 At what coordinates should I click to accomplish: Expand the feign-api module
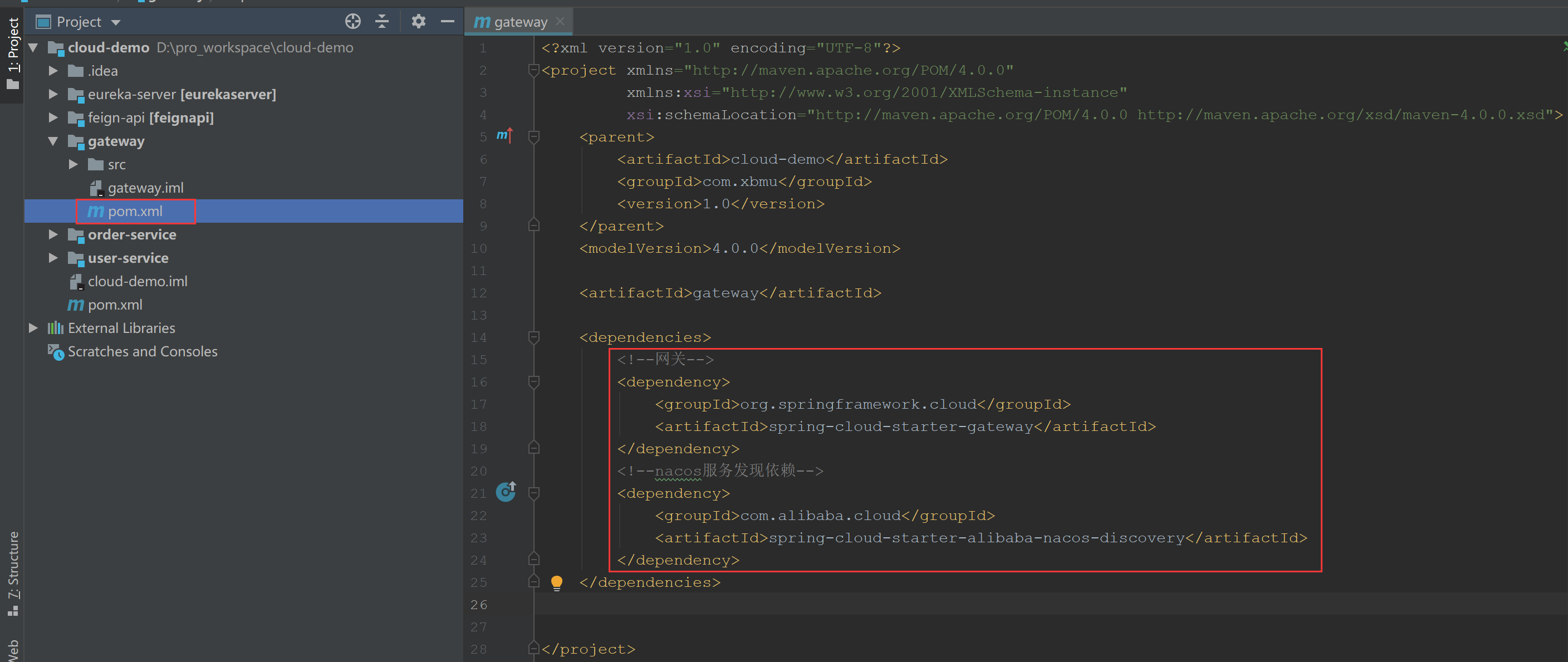(x=53, y=117)
